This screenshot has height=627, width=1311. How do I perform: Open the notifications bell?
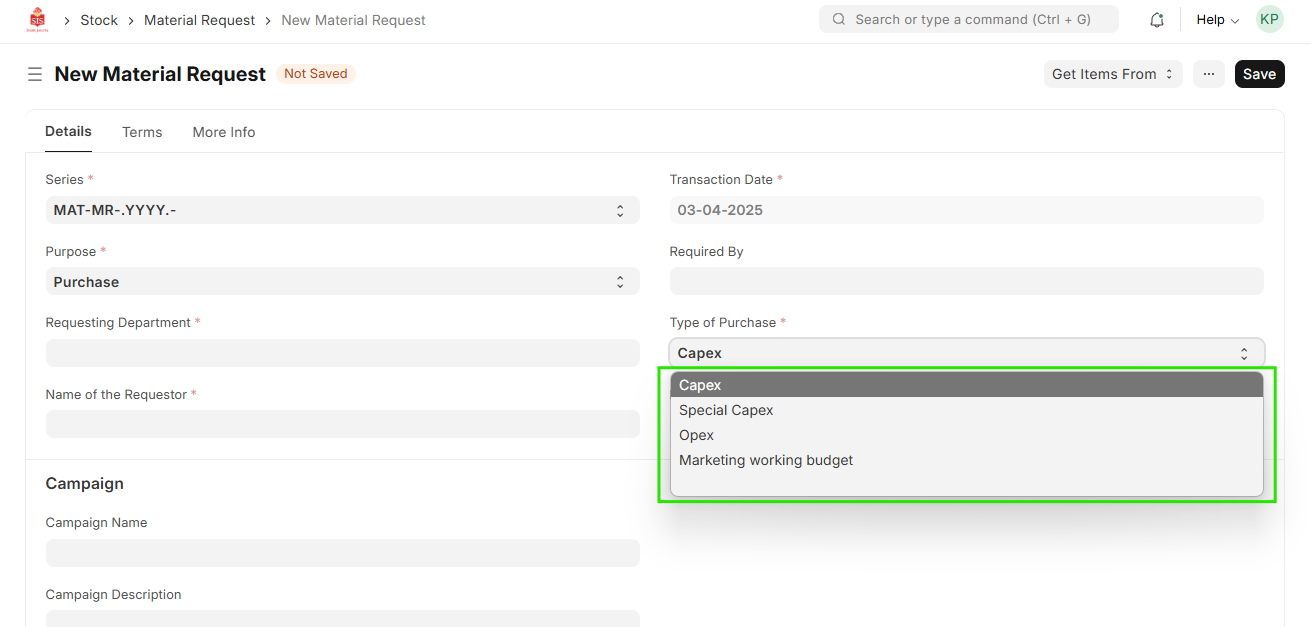tap(1157, 20)
